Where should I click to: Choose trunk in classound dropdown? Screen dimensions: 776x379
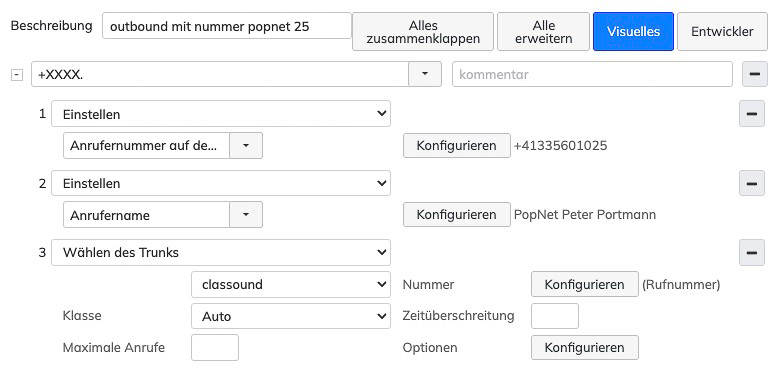pos(291,284)
